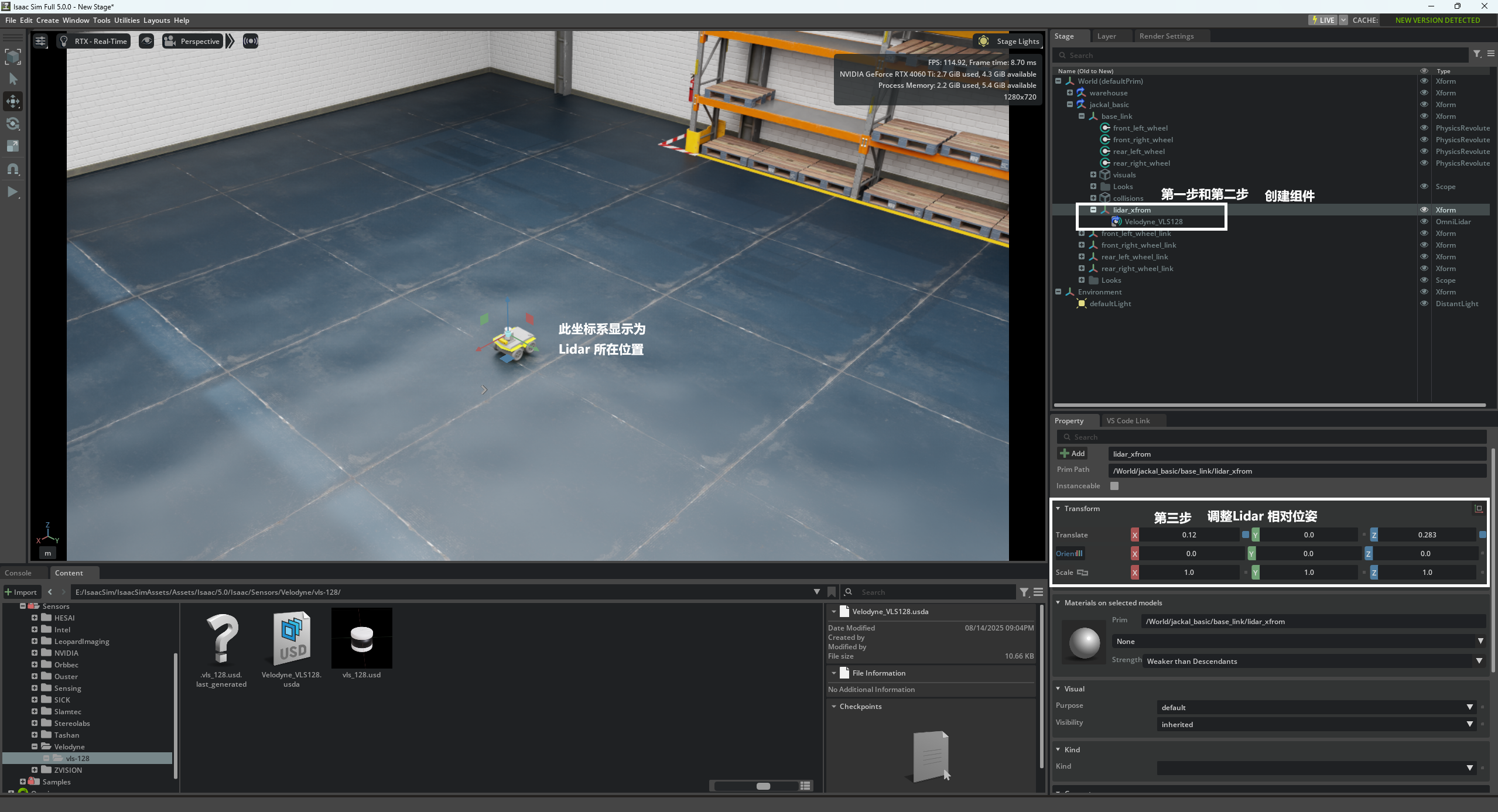Click the eye visibility icon next to RTX - Real-Time
1498x812 pixels.
(x=146, y=41)
